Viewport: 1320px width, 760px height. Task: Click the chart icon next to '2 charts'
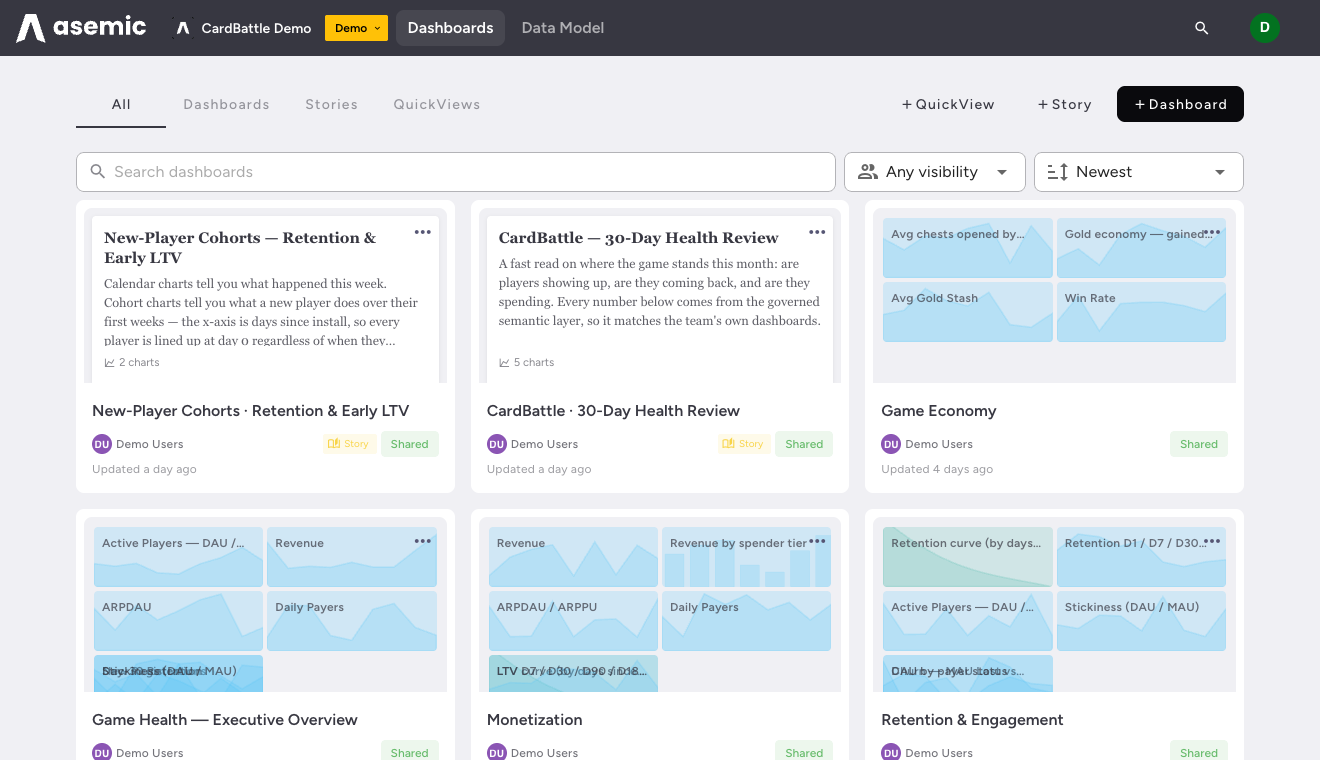(x=109, y=362)
